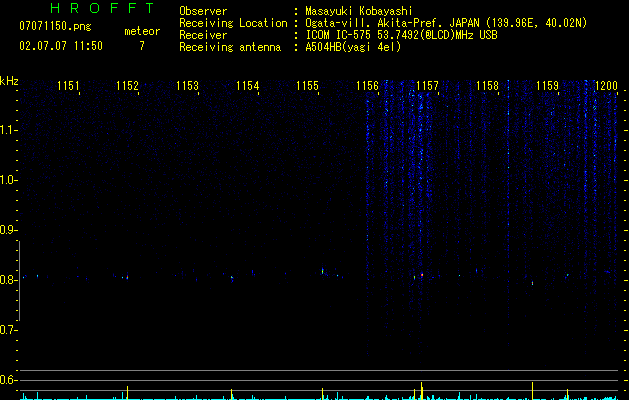This screenshot has height=400, width=629.
Task: Click the echo below 0.8 kHz before 1159
Action: coord(532,283)
